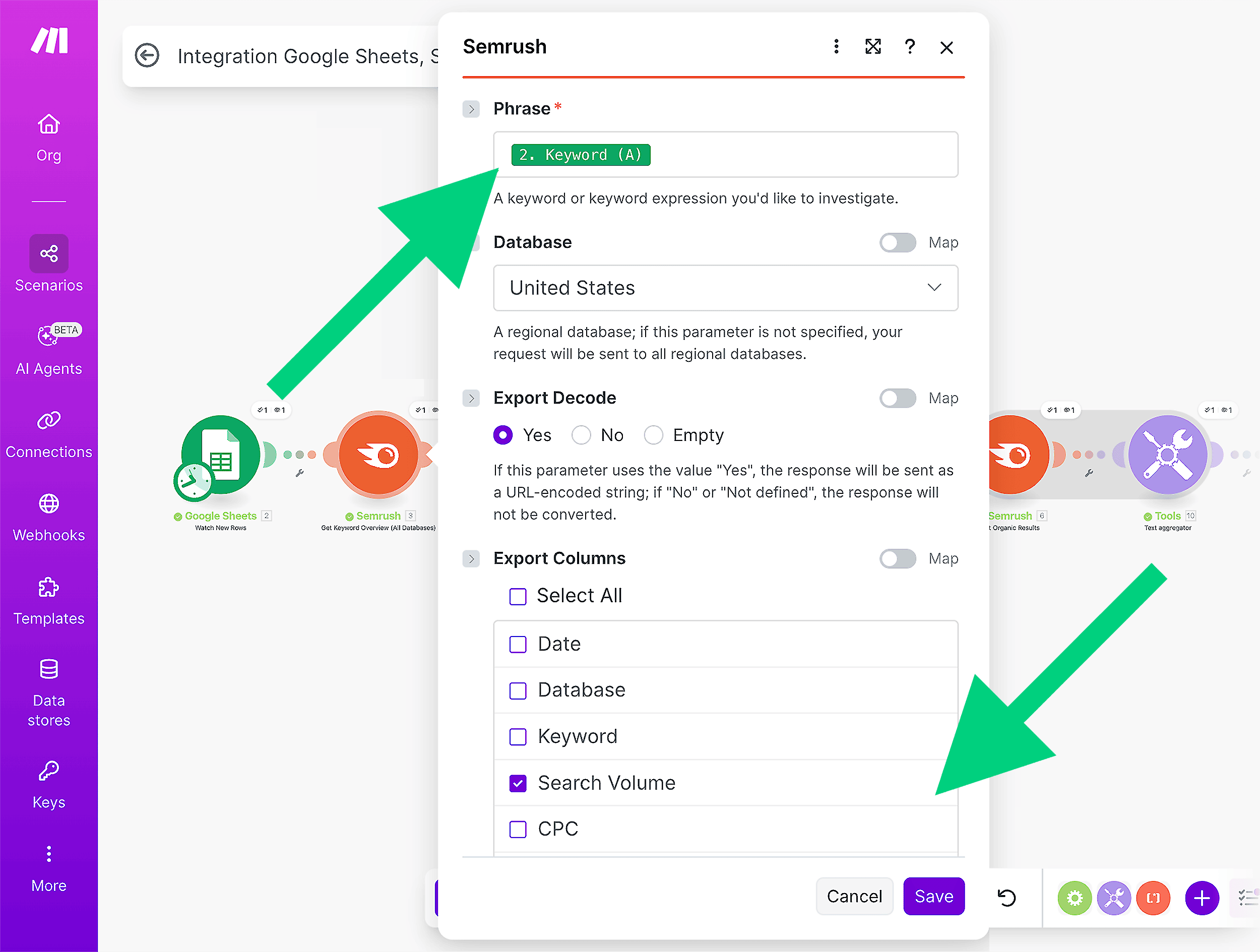Screen dimensions: 1260x952
Task: Open the Database country dropdown
Action: [725, 288]
